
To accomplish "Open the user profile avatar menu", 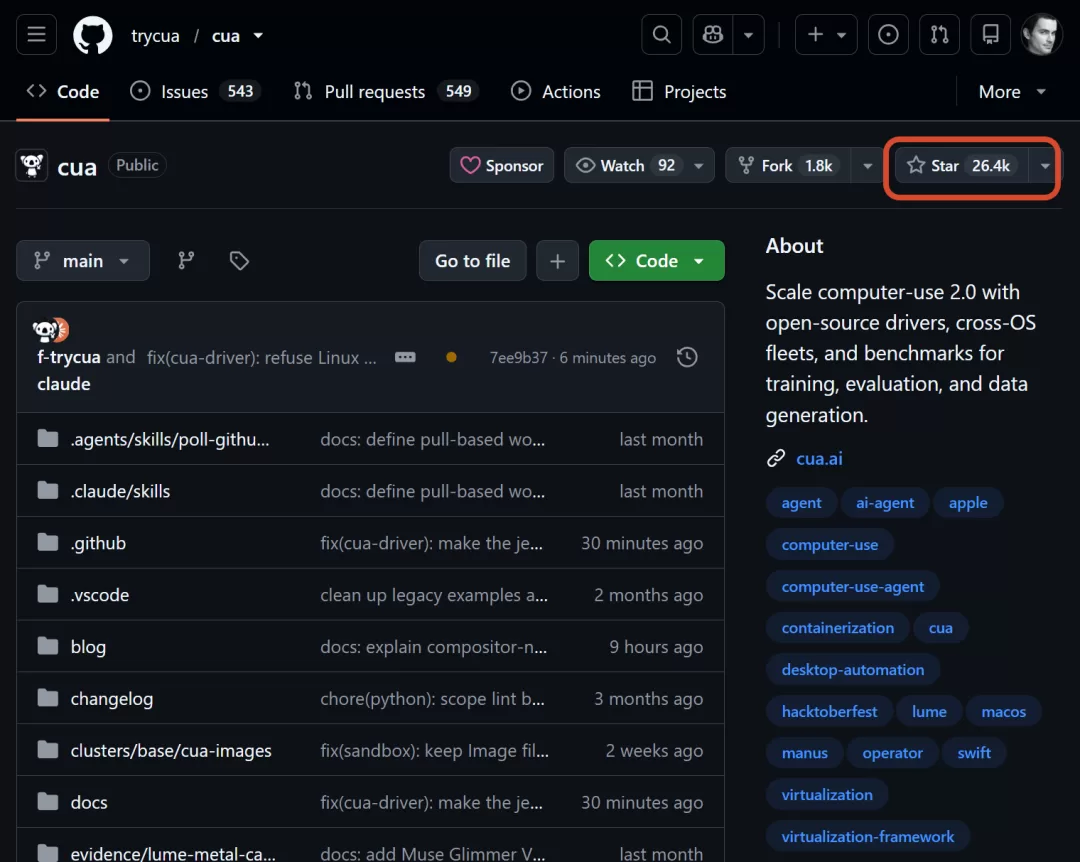I will 1041,34.
